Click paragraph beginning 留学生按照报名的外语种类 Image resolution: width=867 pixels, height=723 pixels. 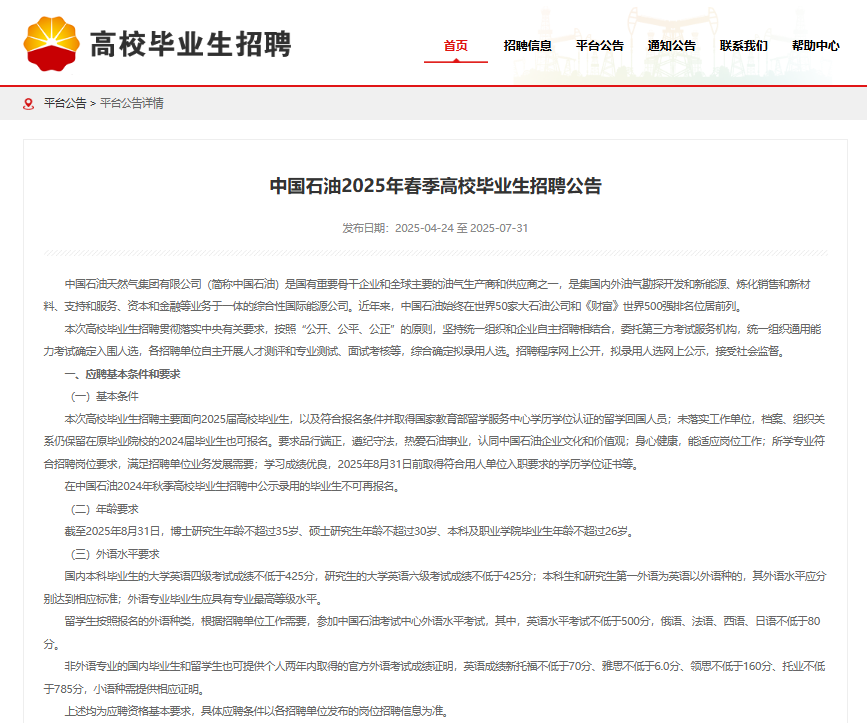[432, 632]
